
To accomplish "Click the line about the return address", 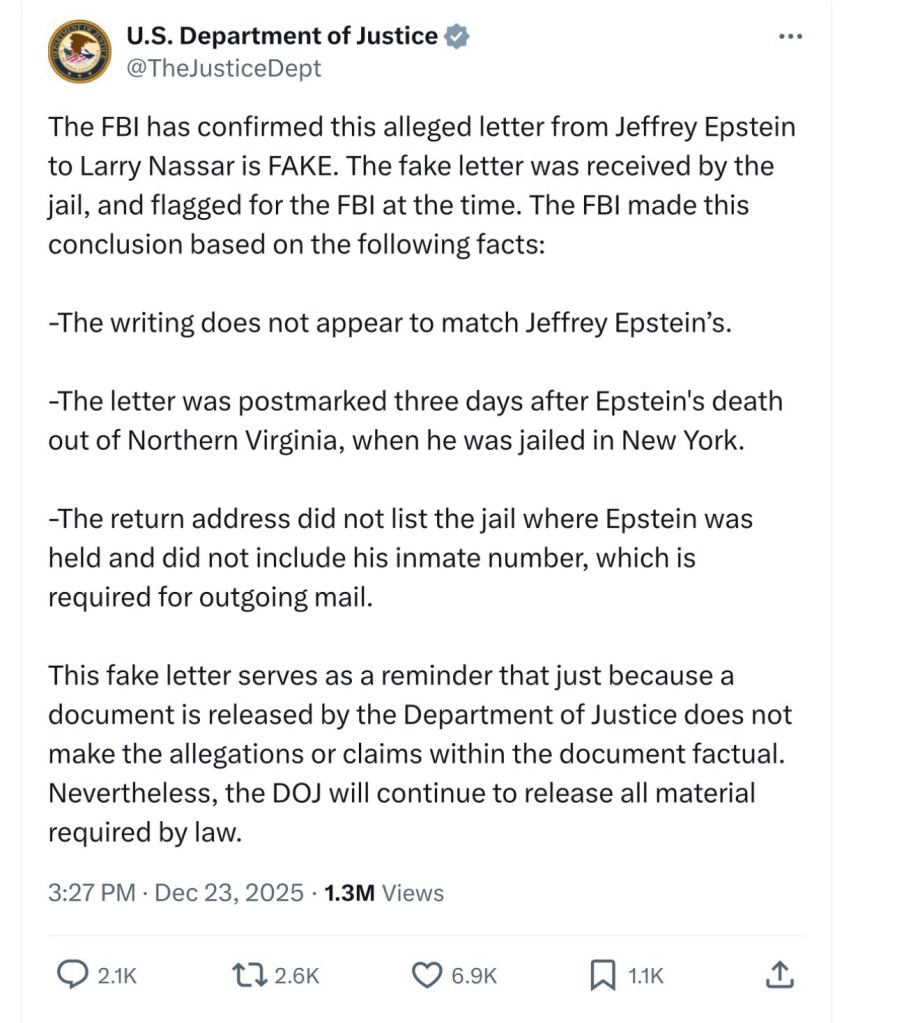I will pyautogui.click(x=400, y=558).
